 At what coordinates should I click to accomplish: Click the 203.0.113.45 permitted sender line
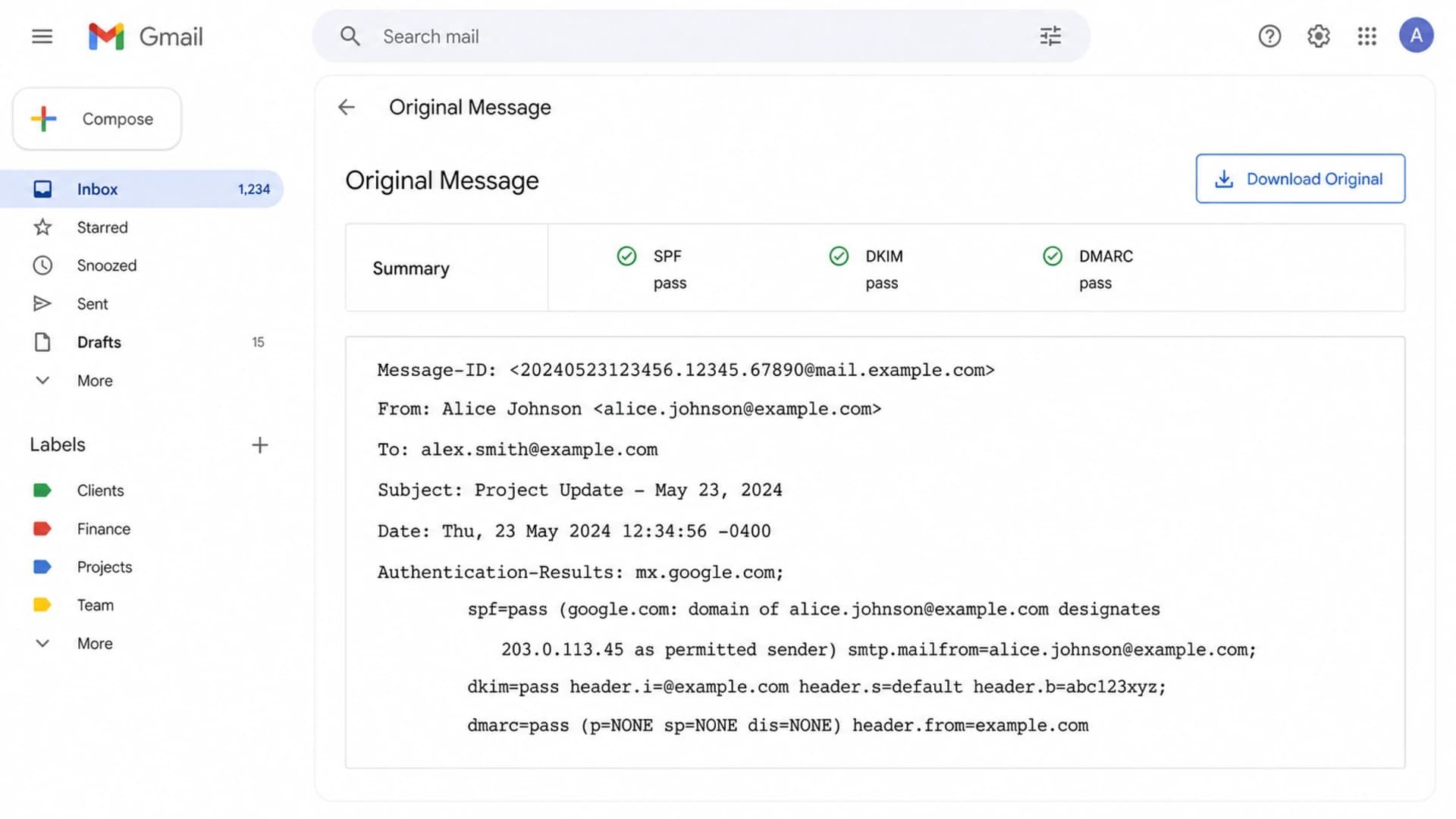pyautogui.click(x=879, y=650)
